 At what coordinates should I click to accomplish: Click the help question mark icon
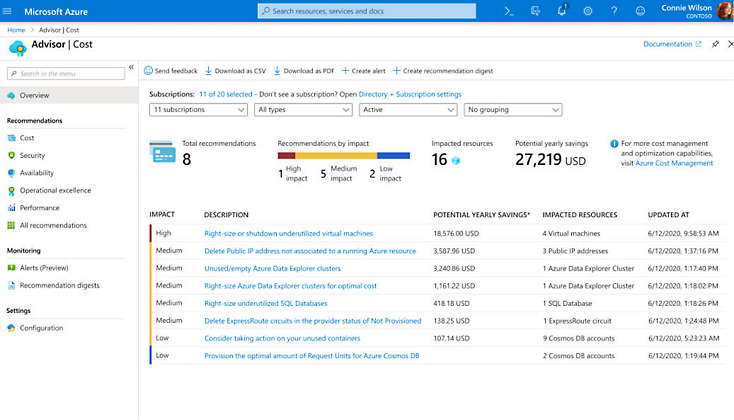pyautogui.click(x=613, y=11)
